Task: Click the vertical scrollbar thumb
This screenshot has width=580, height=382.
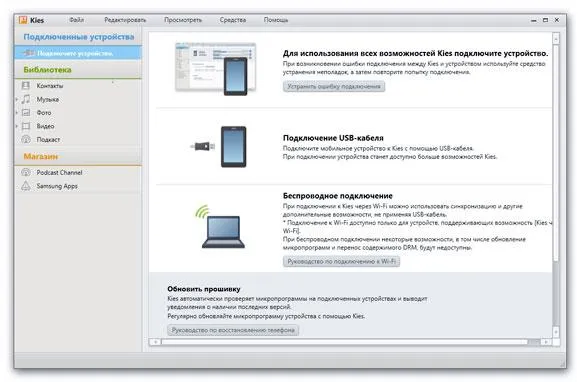Action: 556,152
